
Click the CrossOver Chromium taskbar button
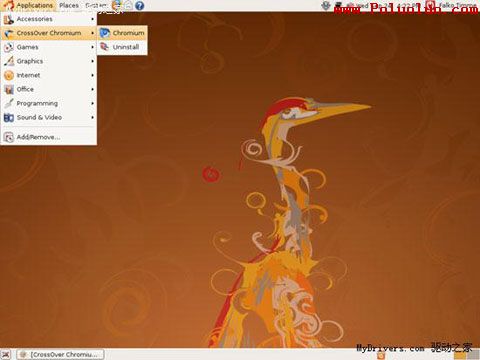(61, 354)
